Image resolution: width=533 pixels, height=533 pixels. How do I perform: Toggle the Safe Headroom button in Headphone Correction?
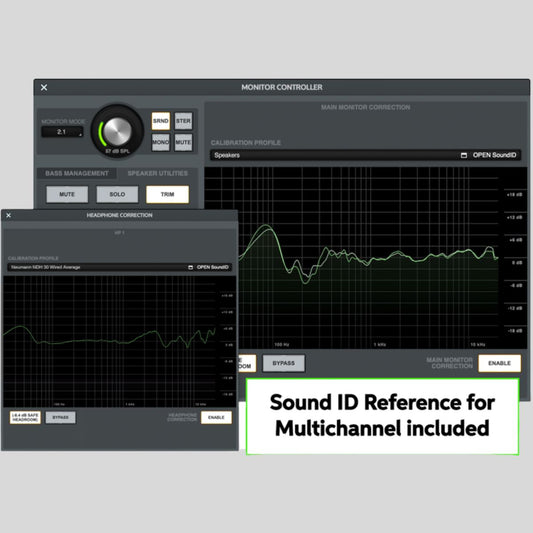tap(25, 417)
